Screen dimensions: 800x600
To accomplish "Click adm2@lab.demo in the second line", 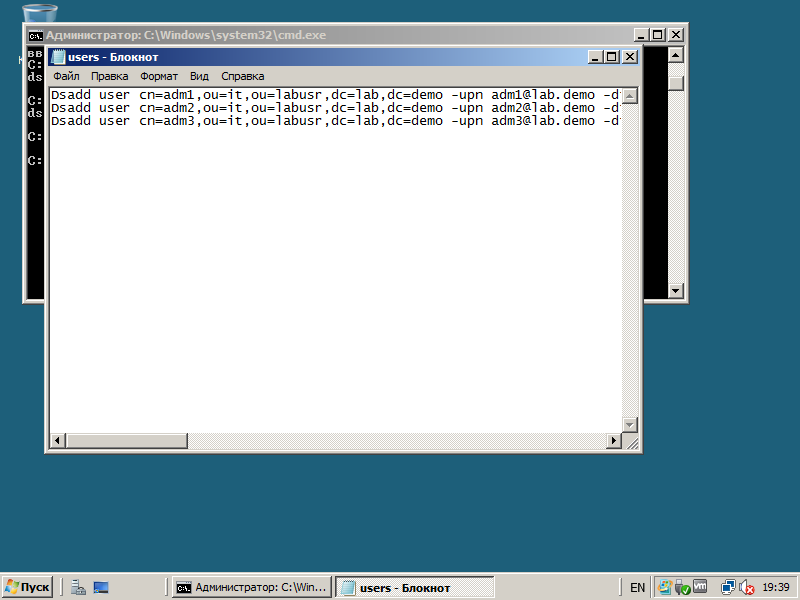I will 543,108.
